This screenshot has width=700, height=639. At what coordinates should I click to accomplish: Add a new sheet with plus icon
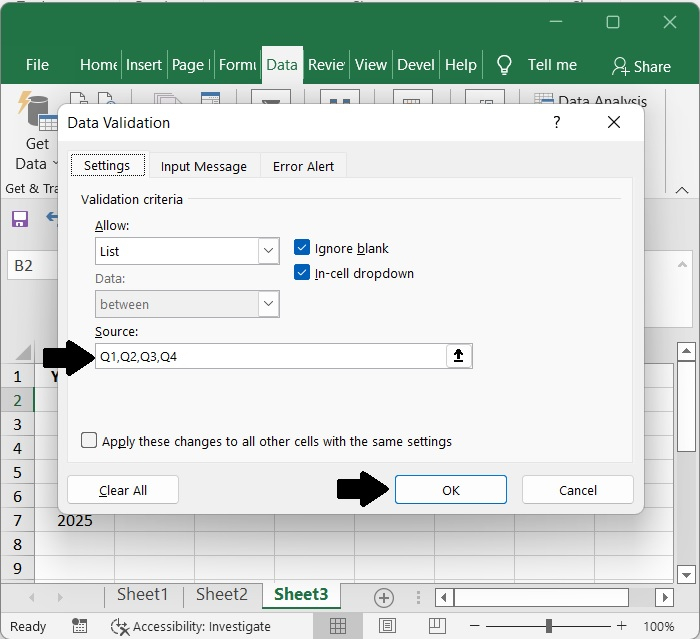coord(384,597)
